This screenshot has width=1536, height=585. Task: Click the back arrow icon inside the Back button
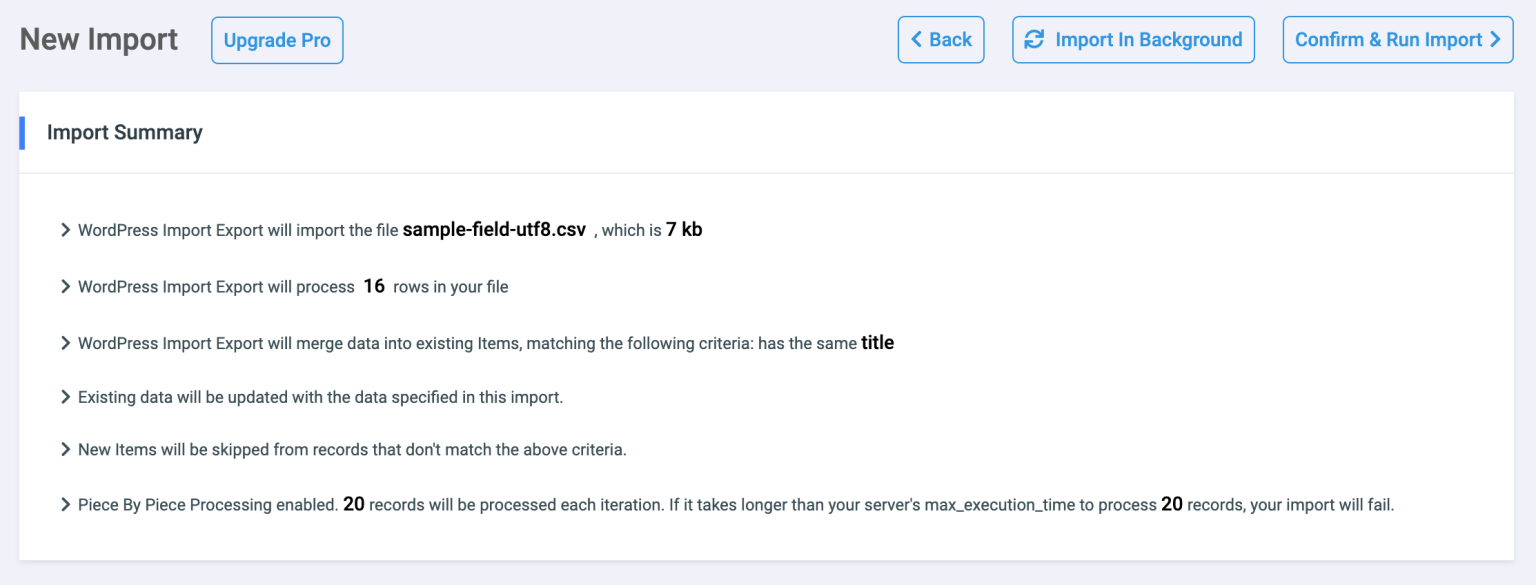click(916, 39)
